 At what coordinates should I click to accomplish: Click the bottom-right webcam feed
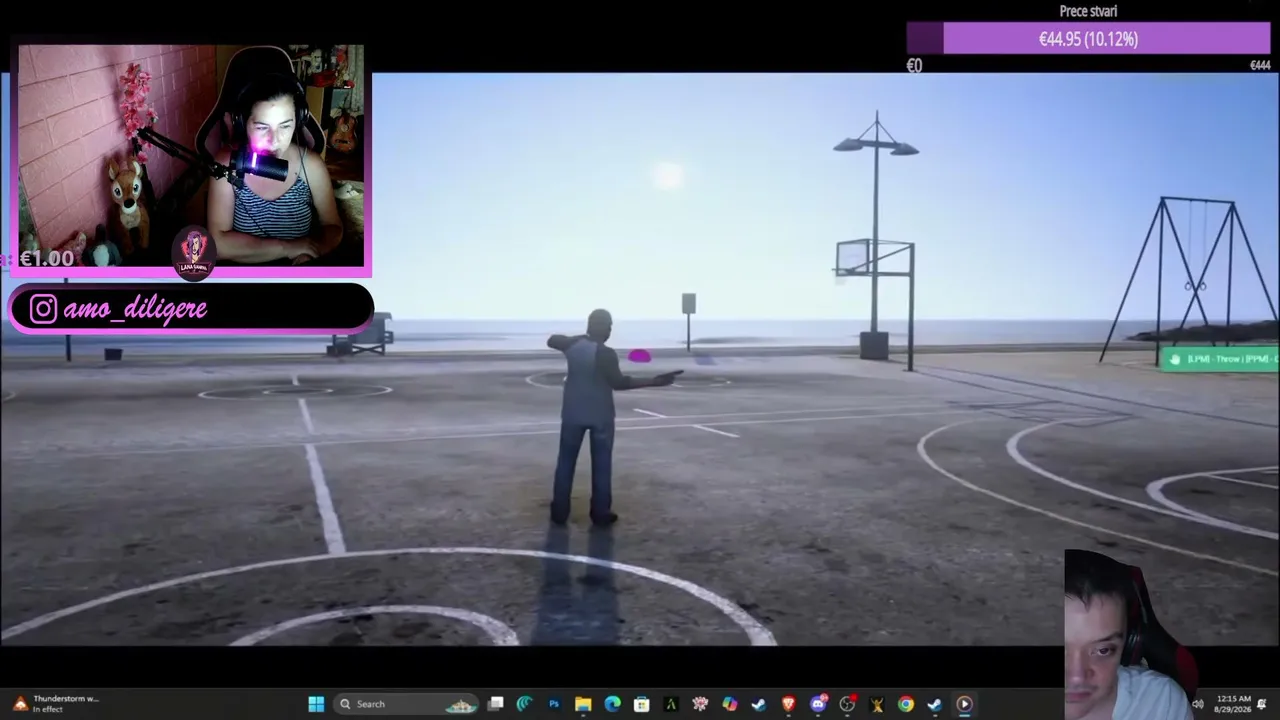[1130, 634]
